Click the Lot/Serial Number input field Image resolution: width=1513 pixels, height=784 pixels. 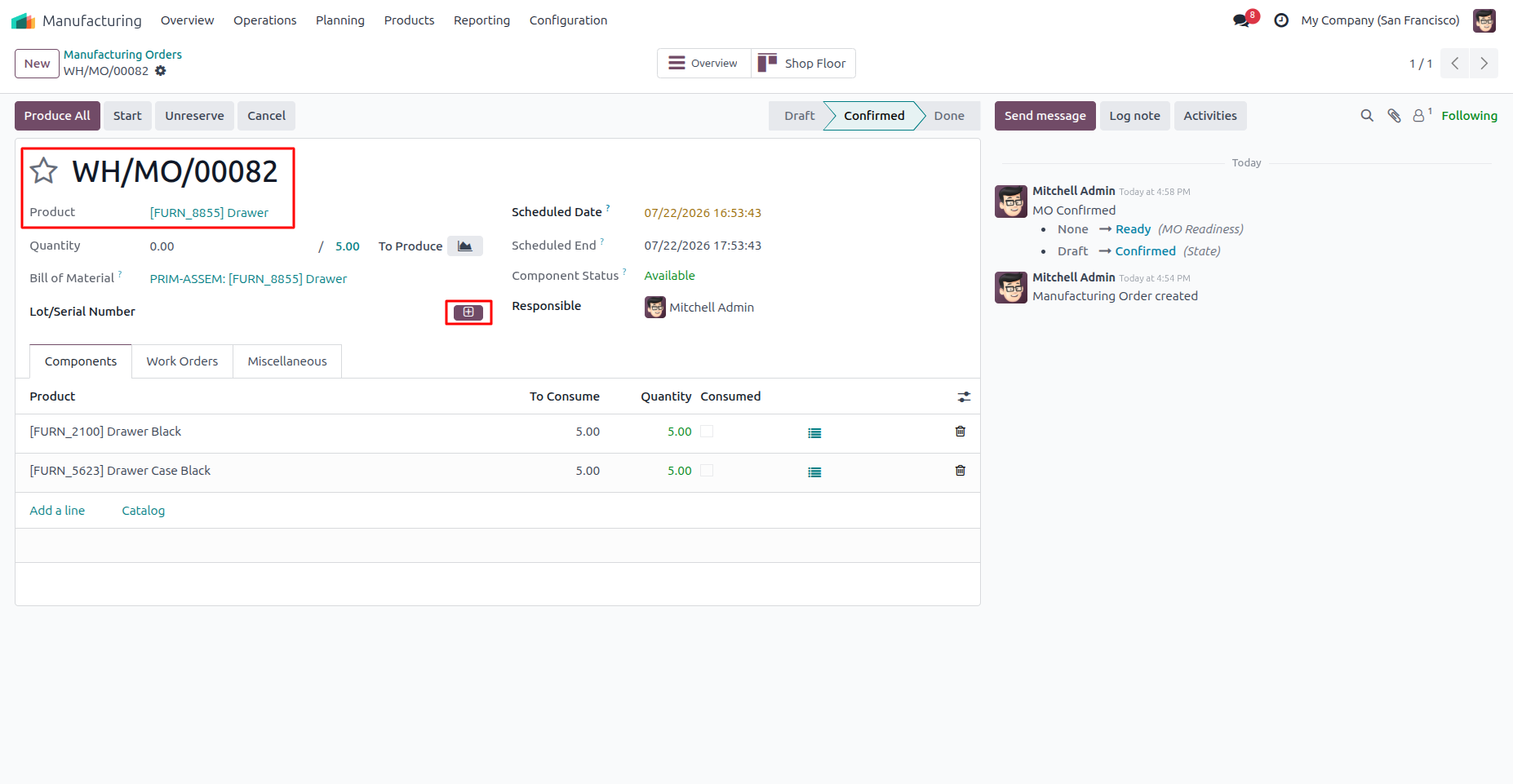(x=298, y=312)
